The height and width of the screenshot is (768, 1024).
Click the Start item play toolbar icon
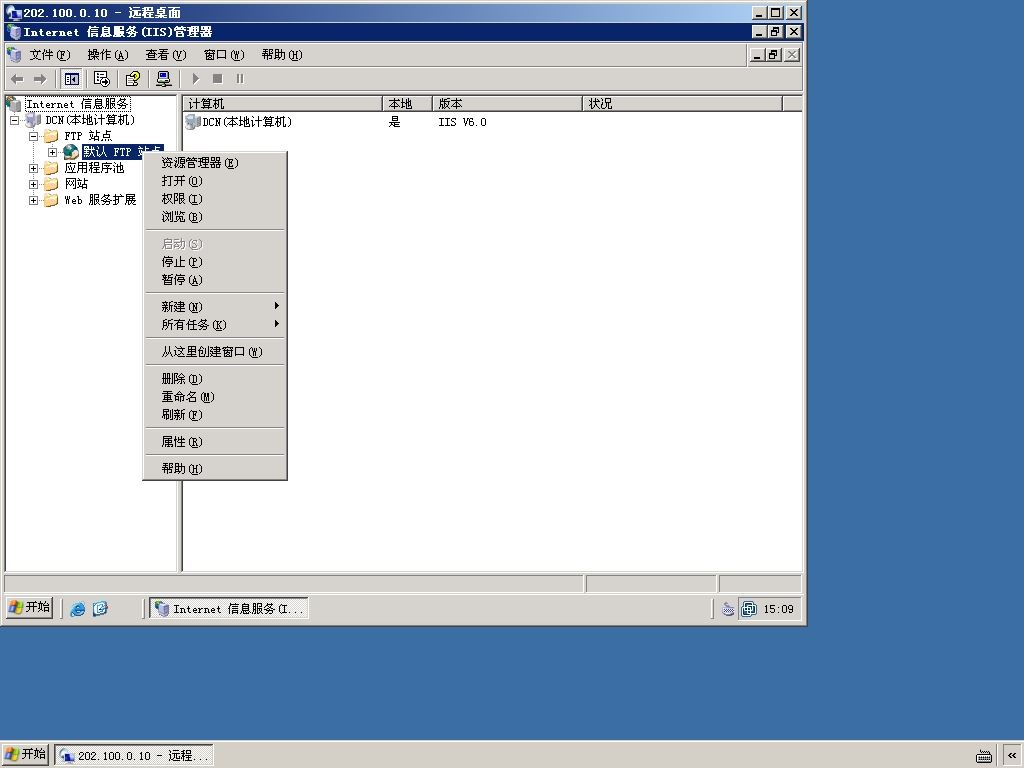coord(195,79)
